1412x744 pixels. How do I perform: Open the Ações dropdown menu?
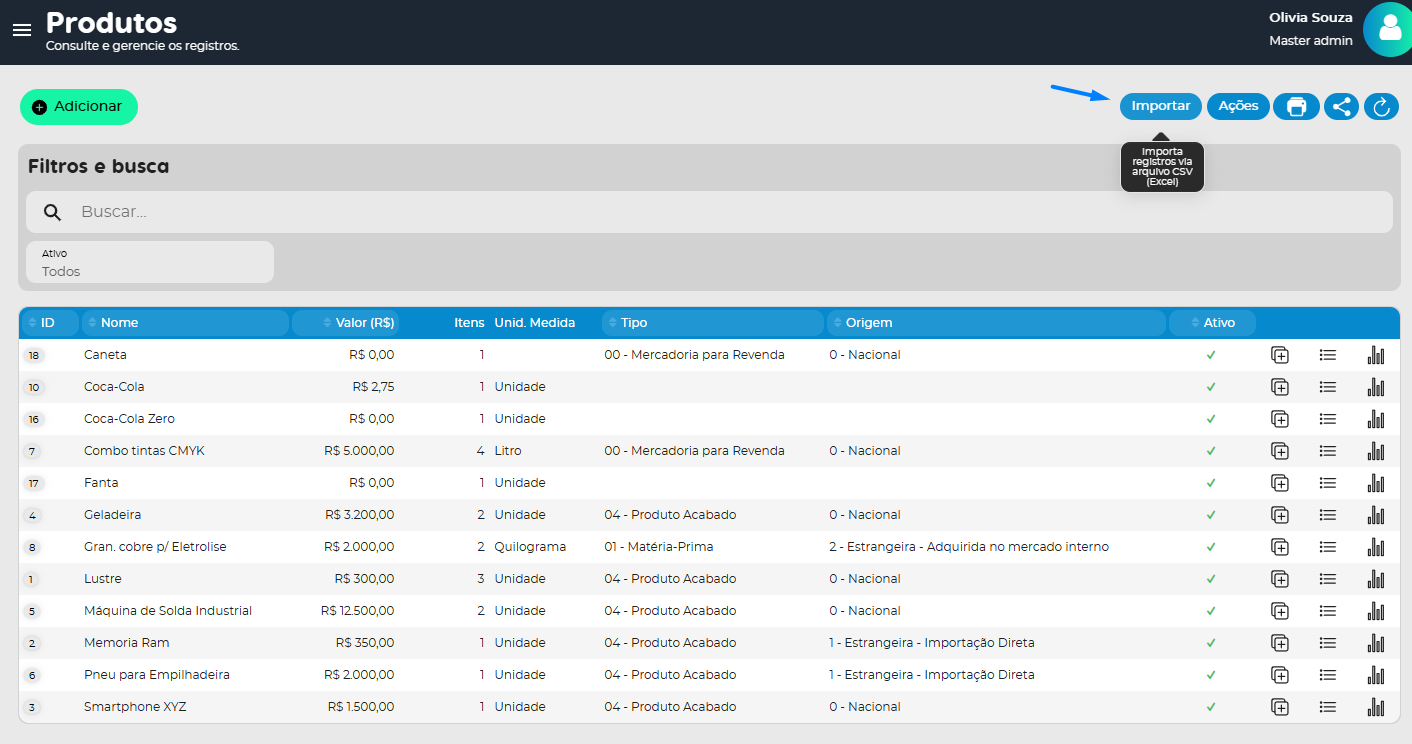pyautogui.click(x=1238, y=106)
